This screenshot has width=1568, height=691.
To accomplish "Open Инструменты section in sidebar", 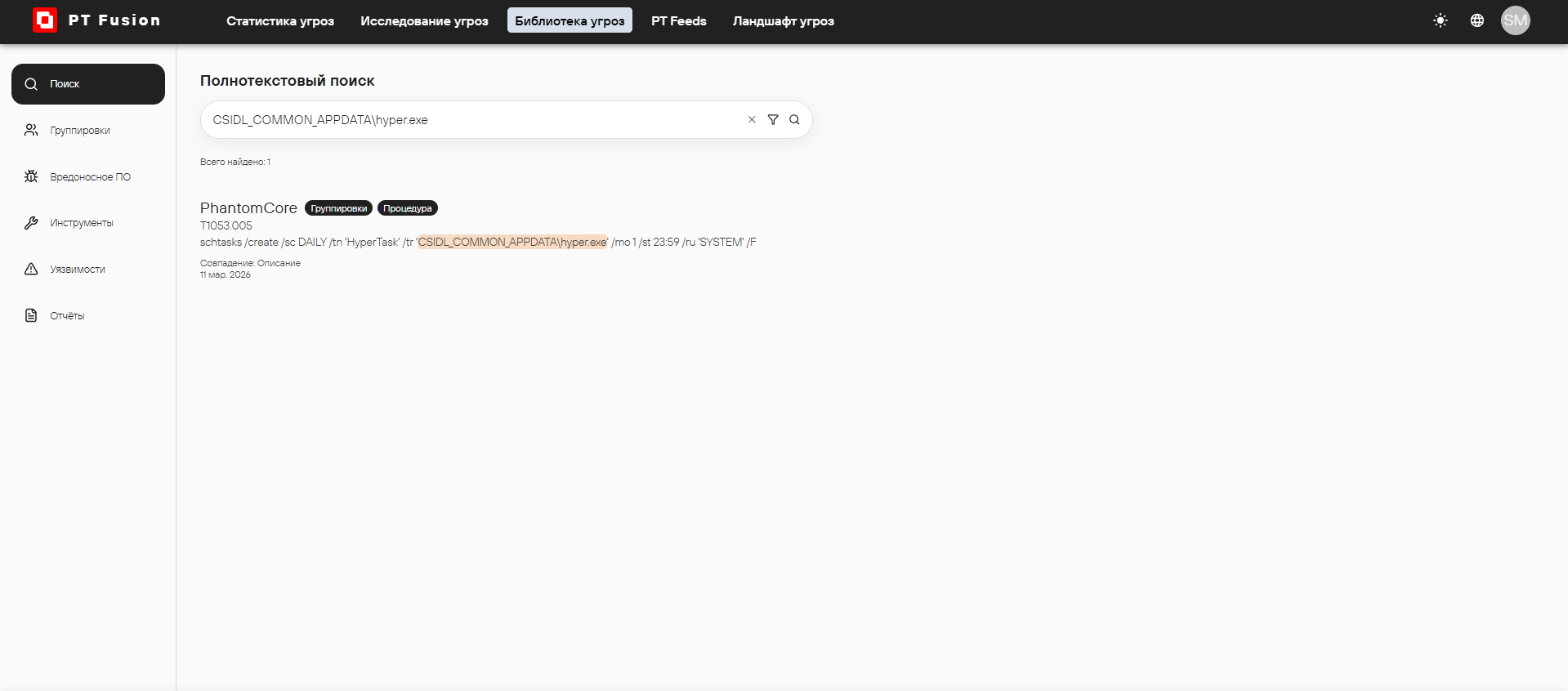I will point(88,223).
